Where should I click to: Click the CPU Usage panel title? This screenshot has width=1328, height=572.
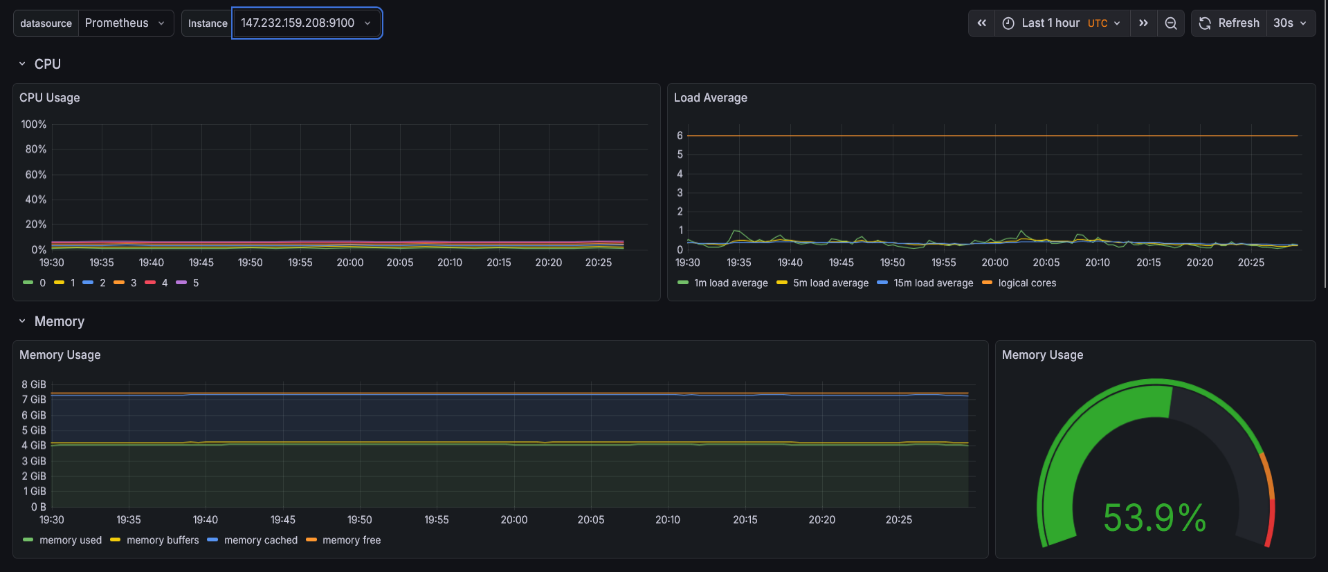[50, 98]
